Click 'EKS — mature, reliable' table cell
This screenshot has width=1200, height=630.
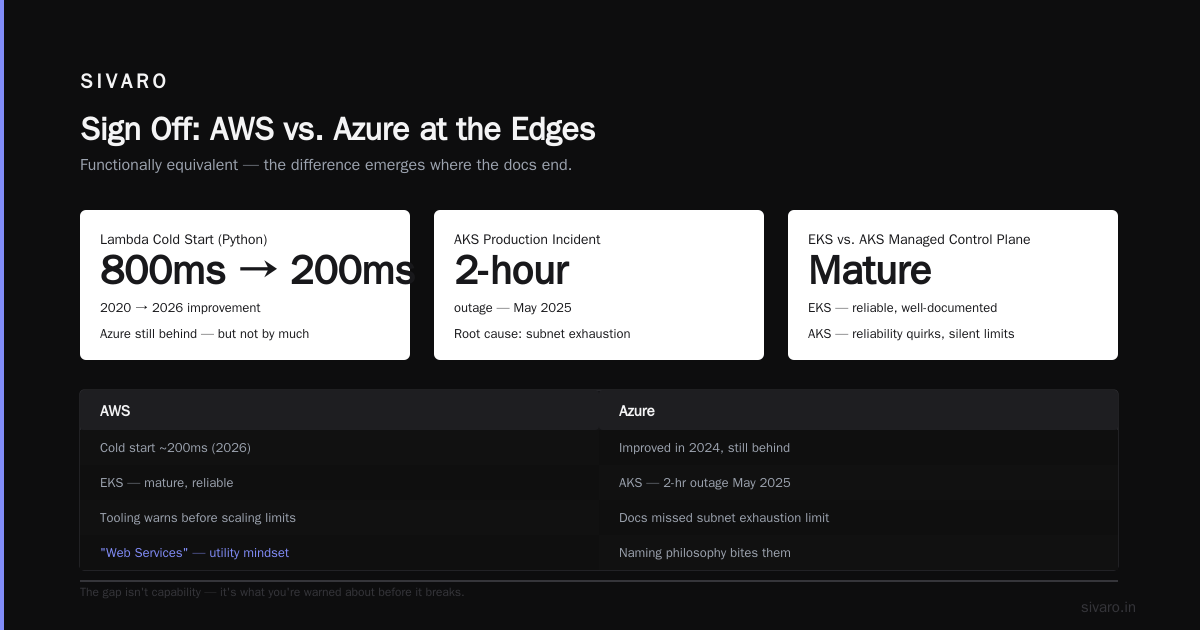coord(339,483)
